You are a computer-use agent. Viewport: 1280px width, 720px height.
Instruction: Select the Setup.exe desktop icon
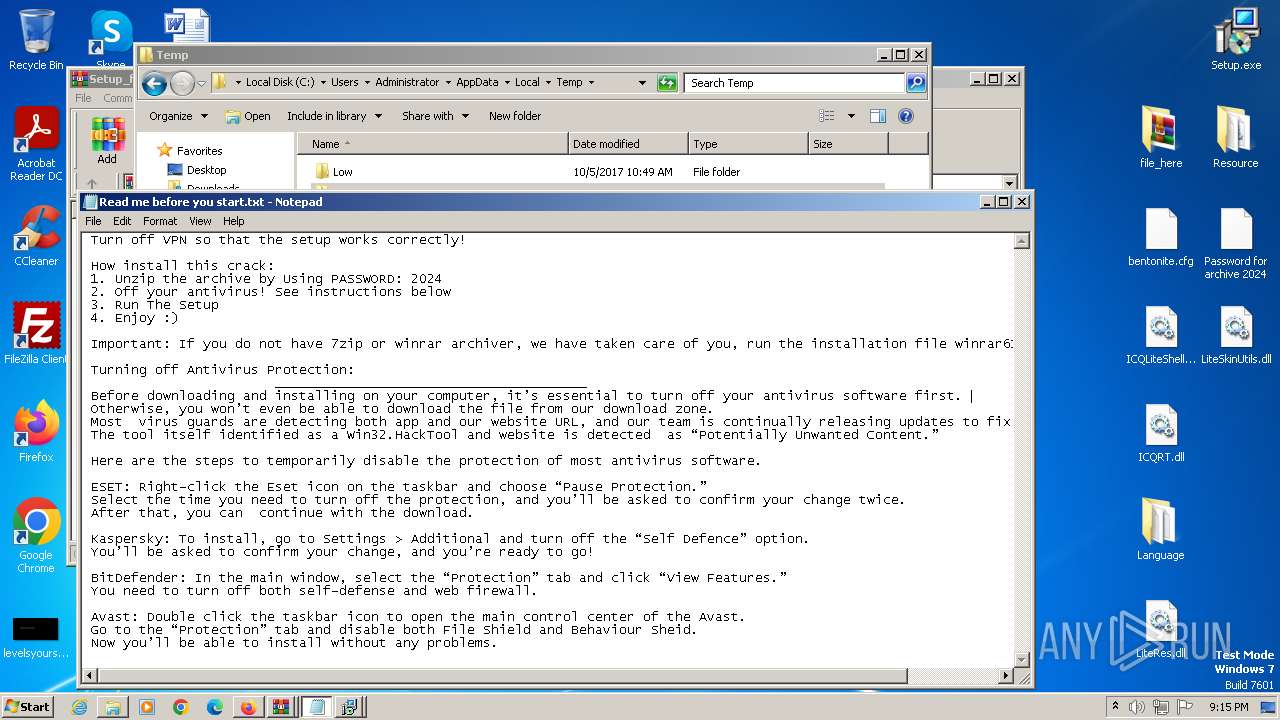click(x=1236, y=40)
